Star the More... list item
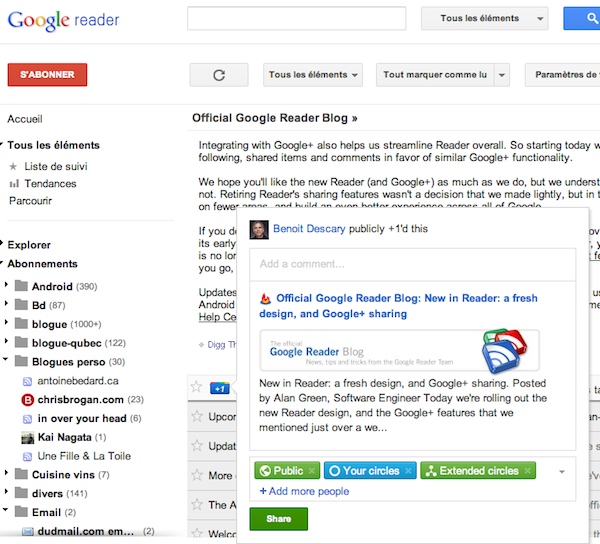Screen dimensions: 600x544 pos(197,475)
